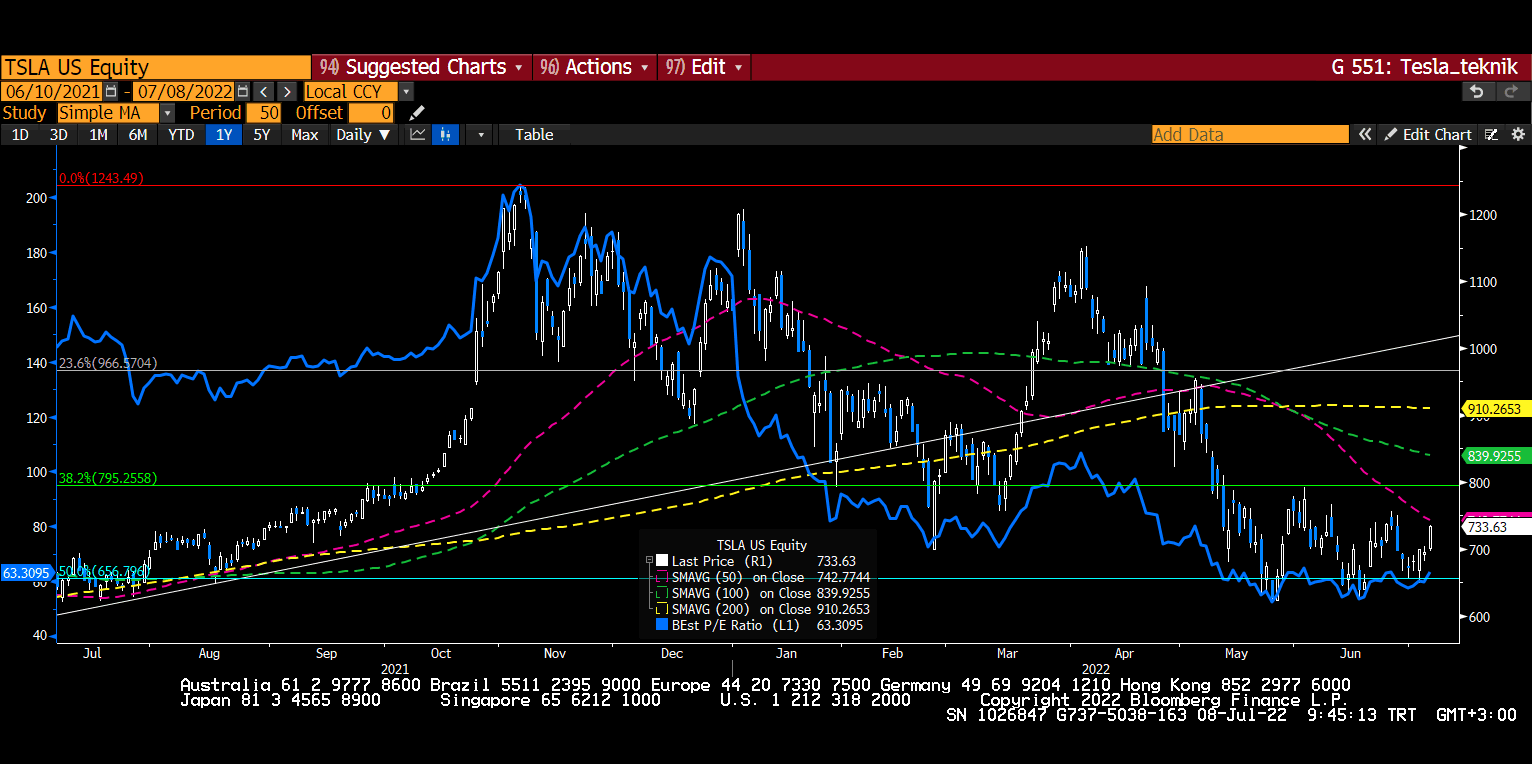Click end date field 07/08/2022

pos(184,91)
